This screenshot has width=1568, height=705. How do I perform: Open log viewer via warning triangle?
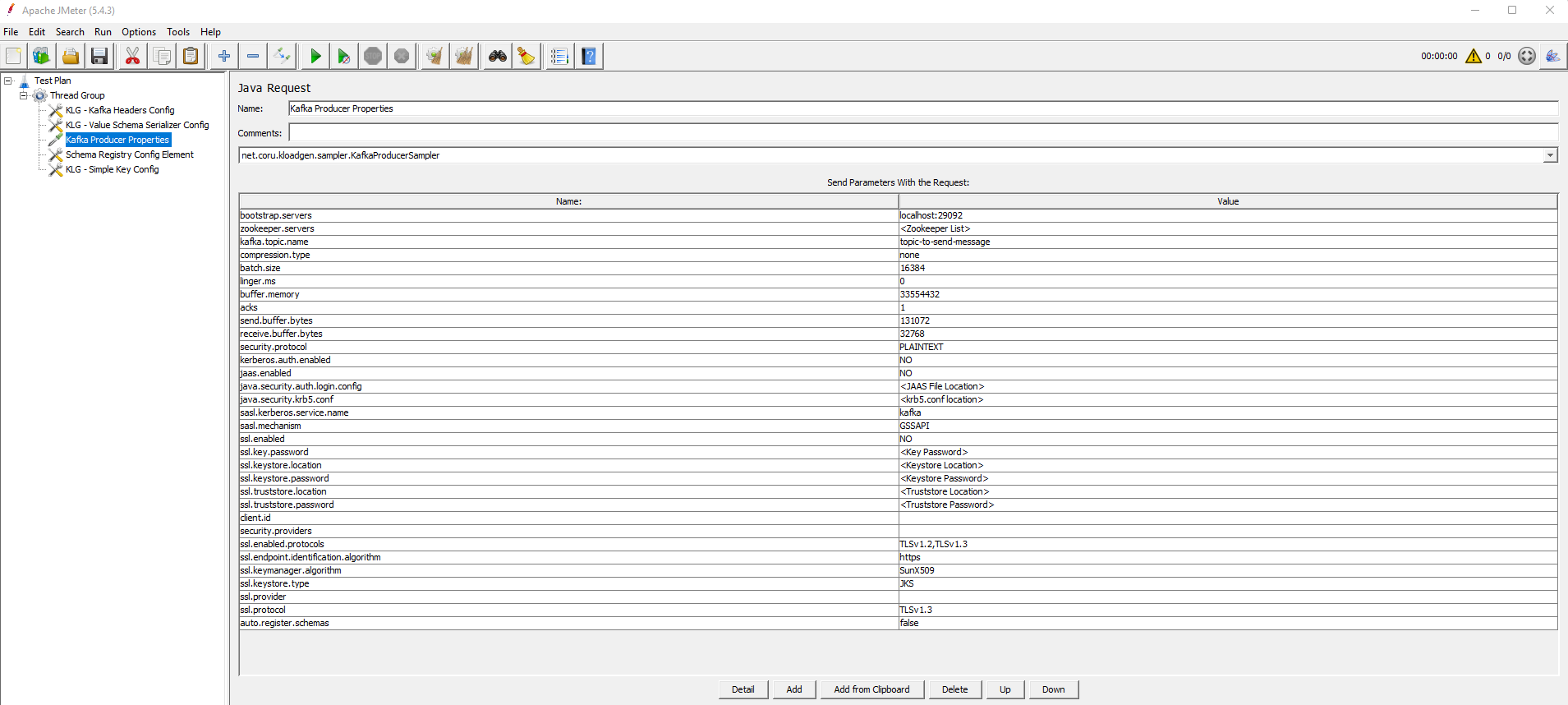[x=1474, y=56]
